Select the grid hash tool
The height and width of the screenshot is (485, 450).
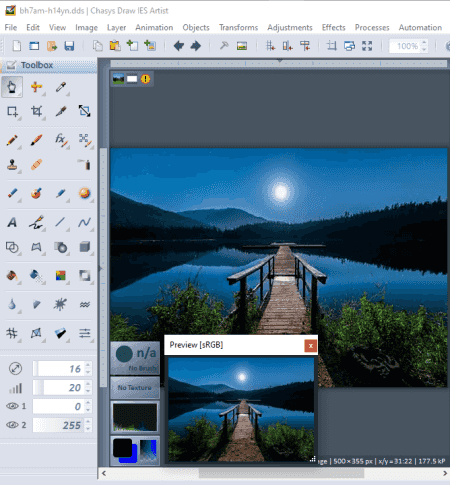point(12,333)
